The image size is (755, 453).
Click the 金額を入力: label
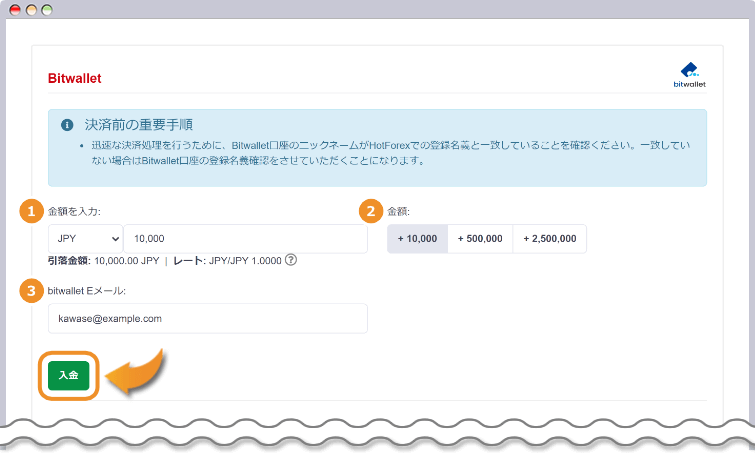[x=74, y=211]
